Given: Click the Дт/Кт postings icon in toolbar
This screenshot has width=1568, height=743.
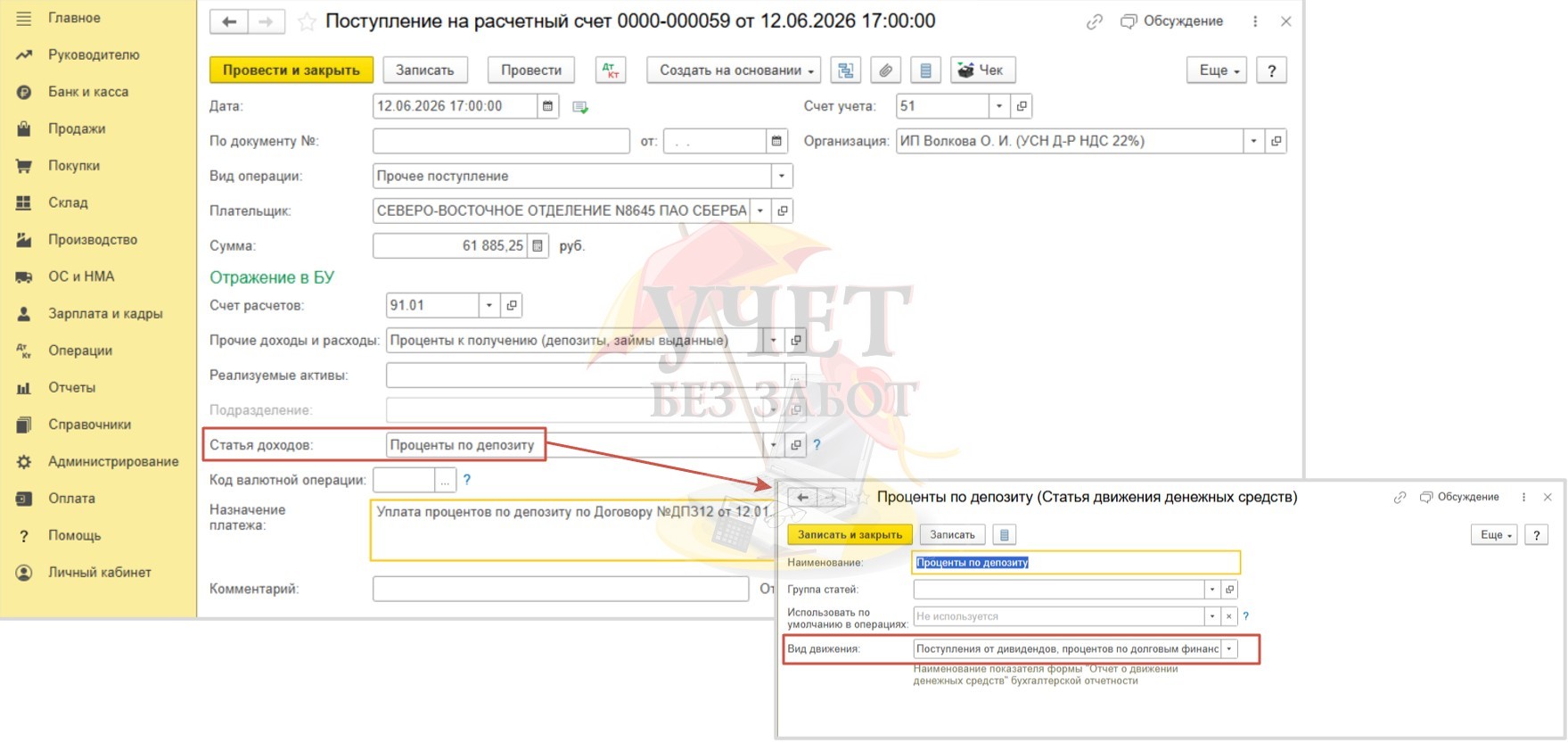Looking at the screenshot, I should [611, 70].
